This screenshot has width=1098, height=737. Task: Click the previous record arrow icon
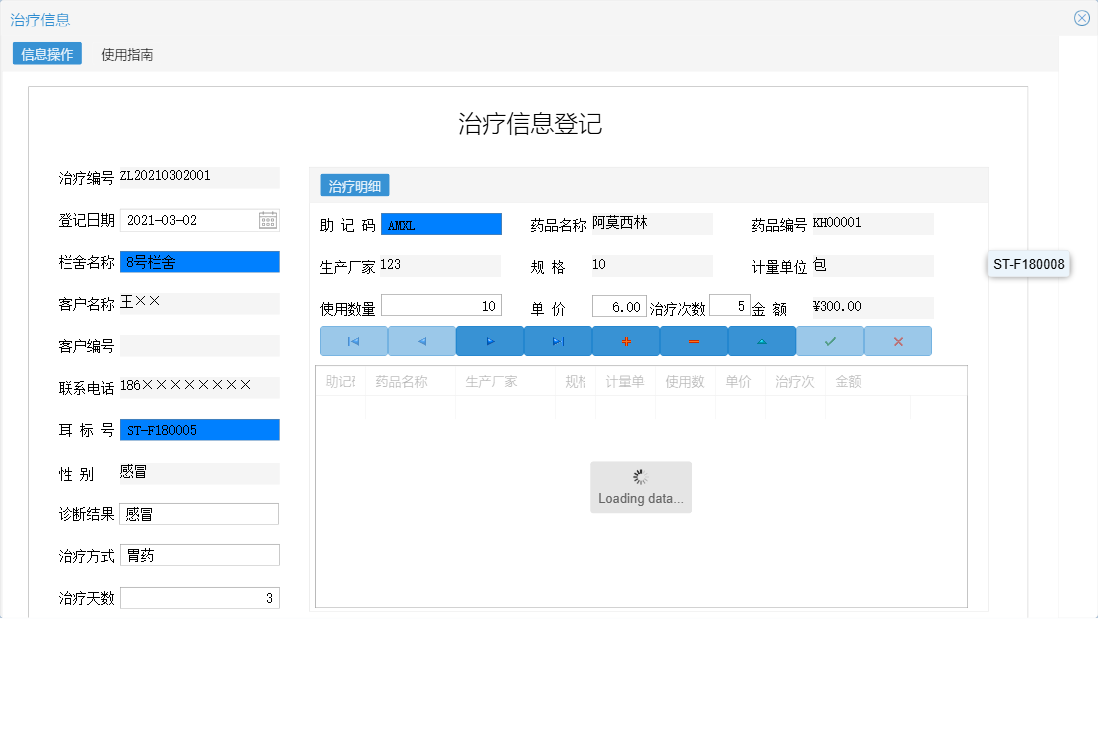point(421,341)
